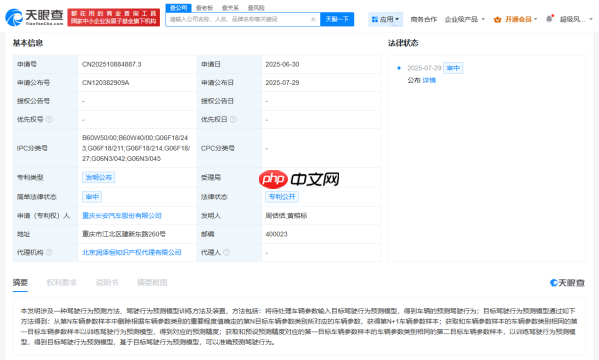Click the 审中 tag in 简单法律状态 row
Screen dimensions: 599x360
pyautogui.click(x=92, y=197)
